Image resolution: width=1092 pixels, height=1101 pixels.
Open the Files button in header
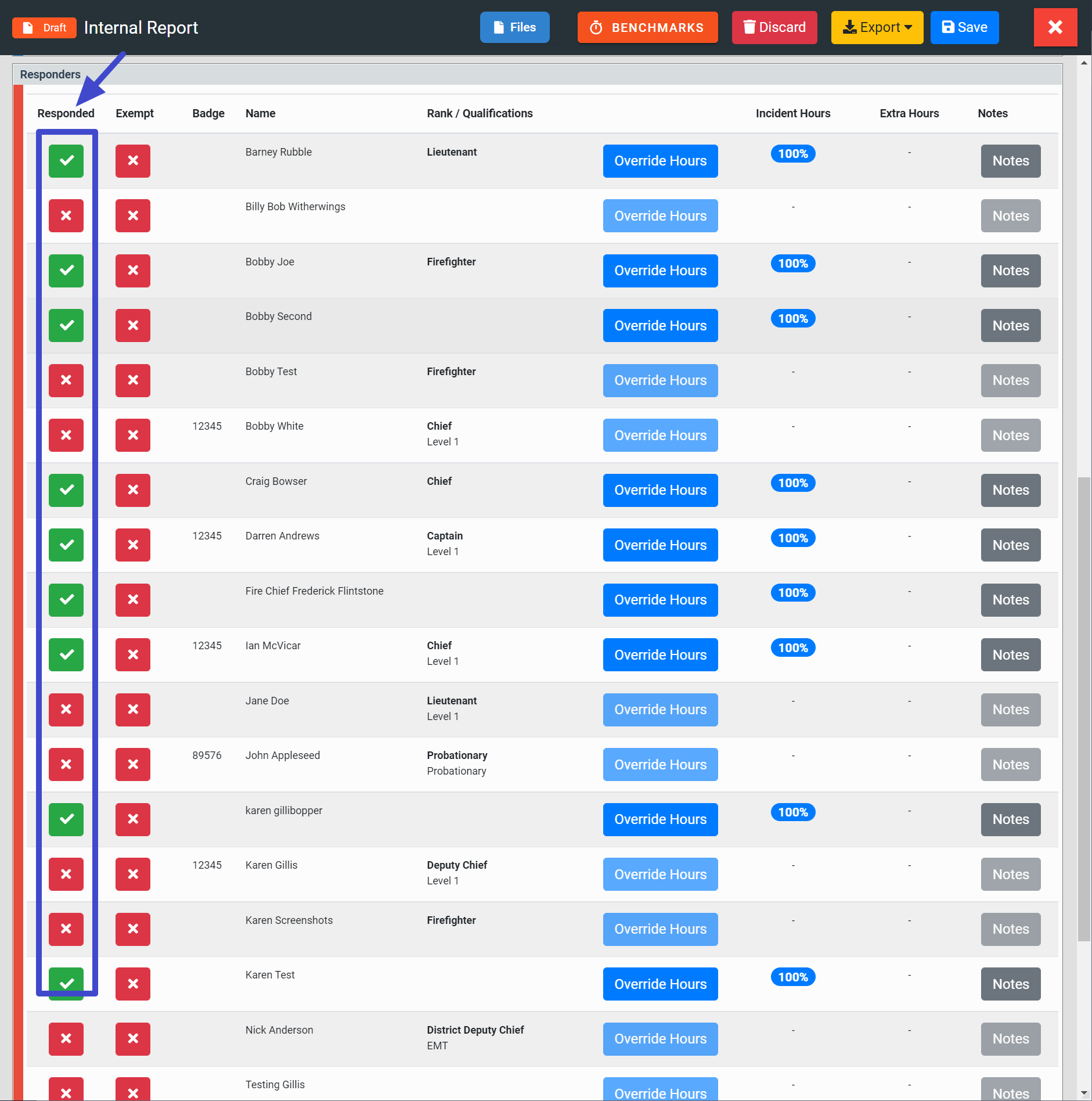[x=514, y=27]
